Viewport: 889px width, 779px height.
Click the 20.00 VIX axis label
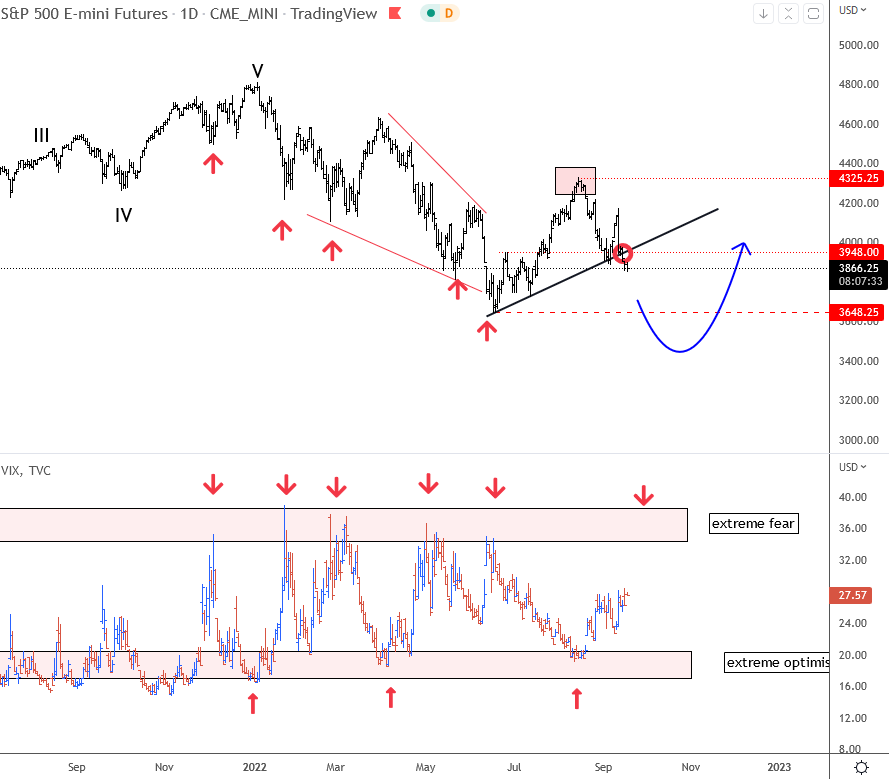(853, 655)
